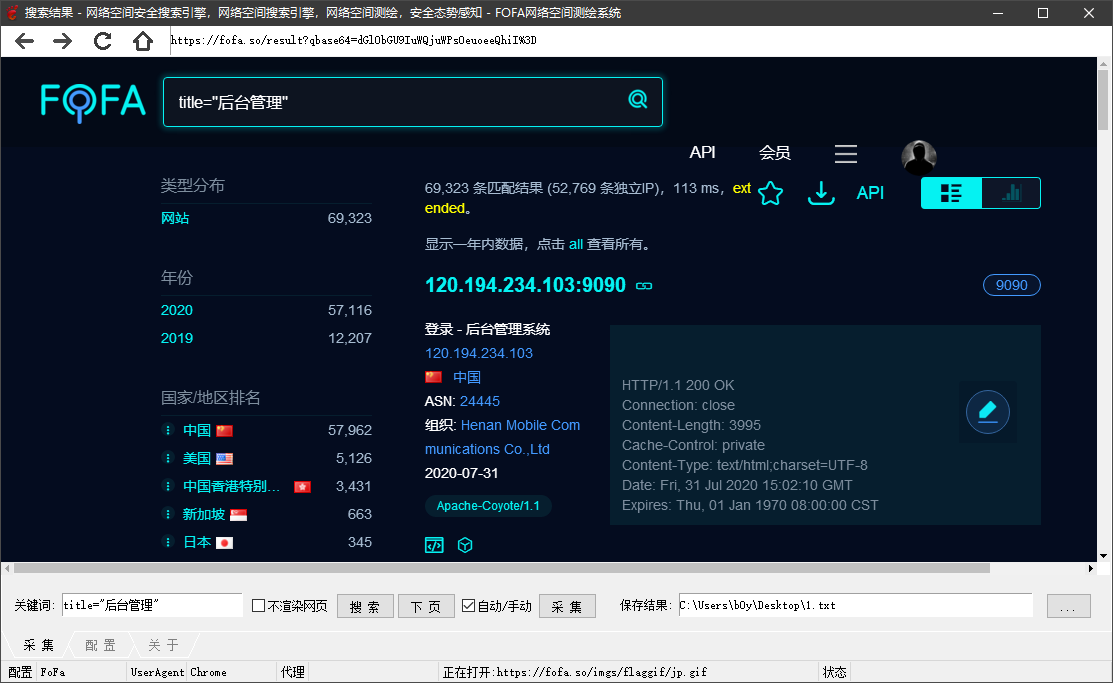Image resolution: width=1113 pixels, height=683 pixels.
Task: Click the cube component icon
Action: 465,545
